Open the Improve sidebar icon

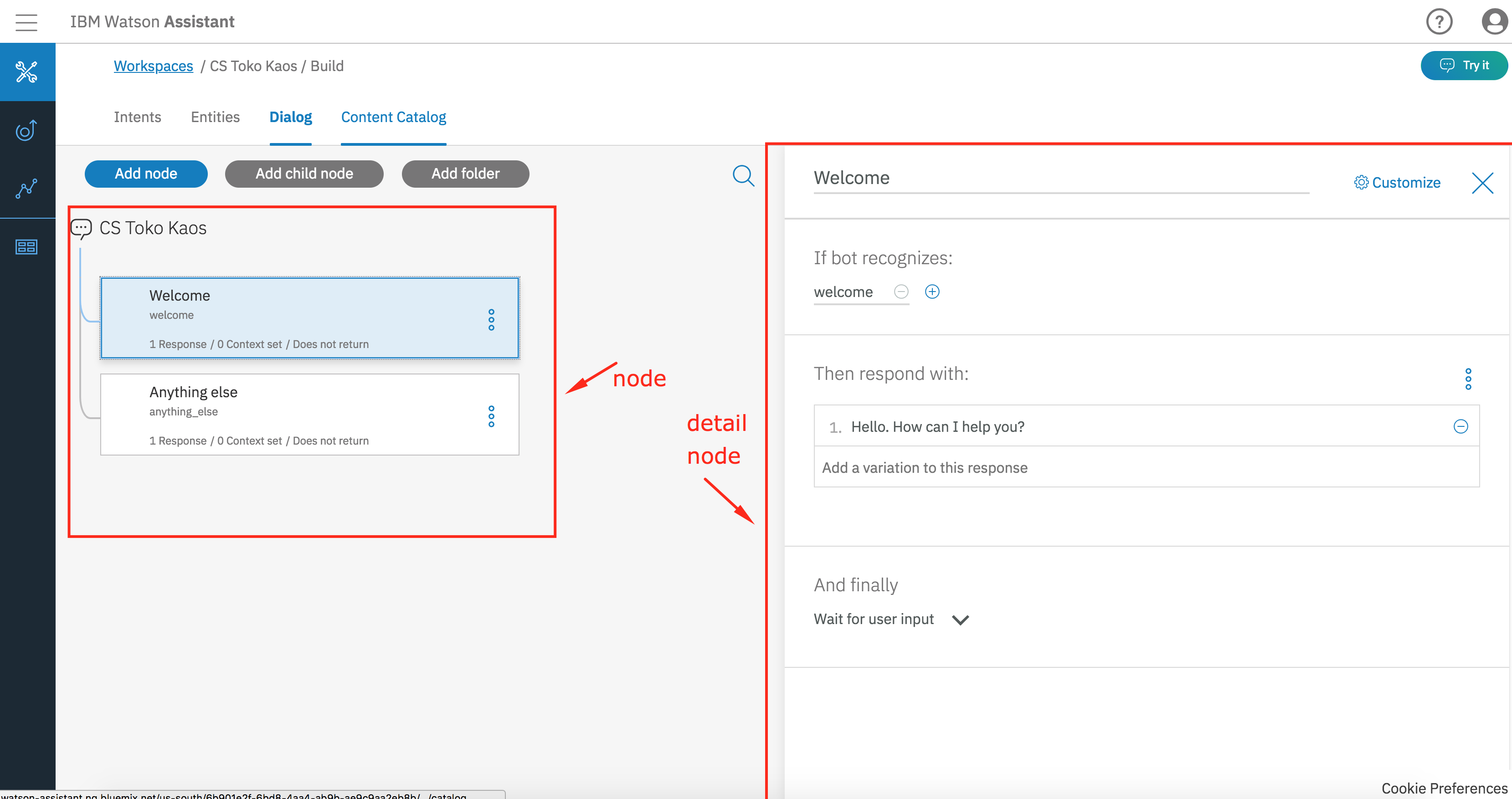(27, 130)
